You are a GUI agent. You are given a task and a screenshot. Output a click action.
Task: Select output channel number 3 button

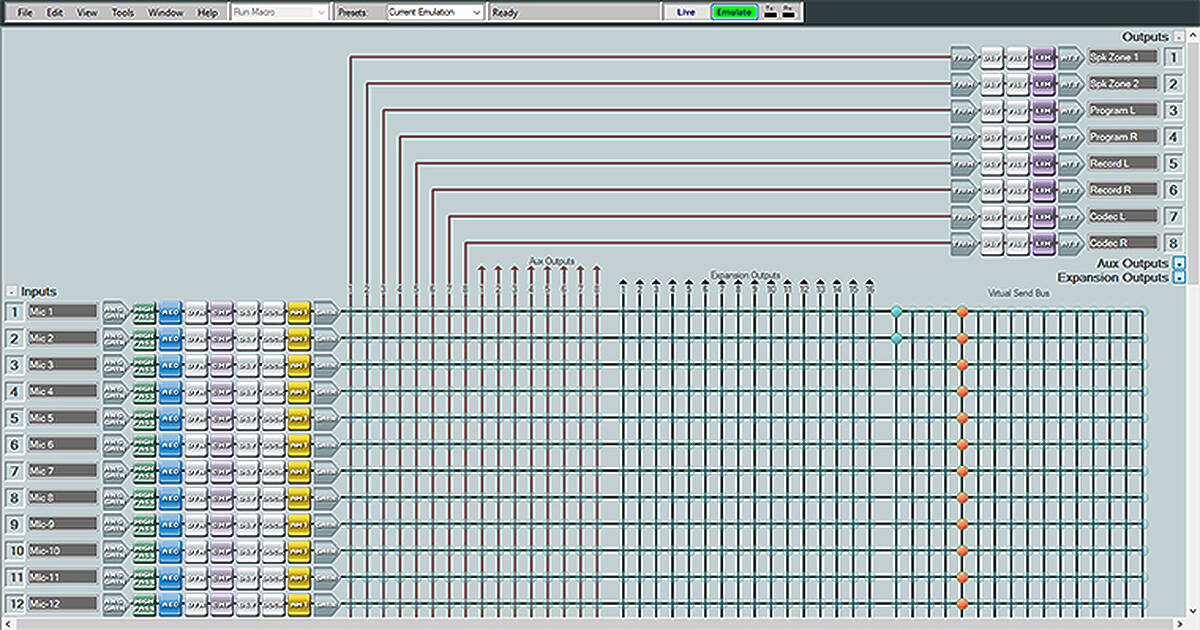point(1174,110)
